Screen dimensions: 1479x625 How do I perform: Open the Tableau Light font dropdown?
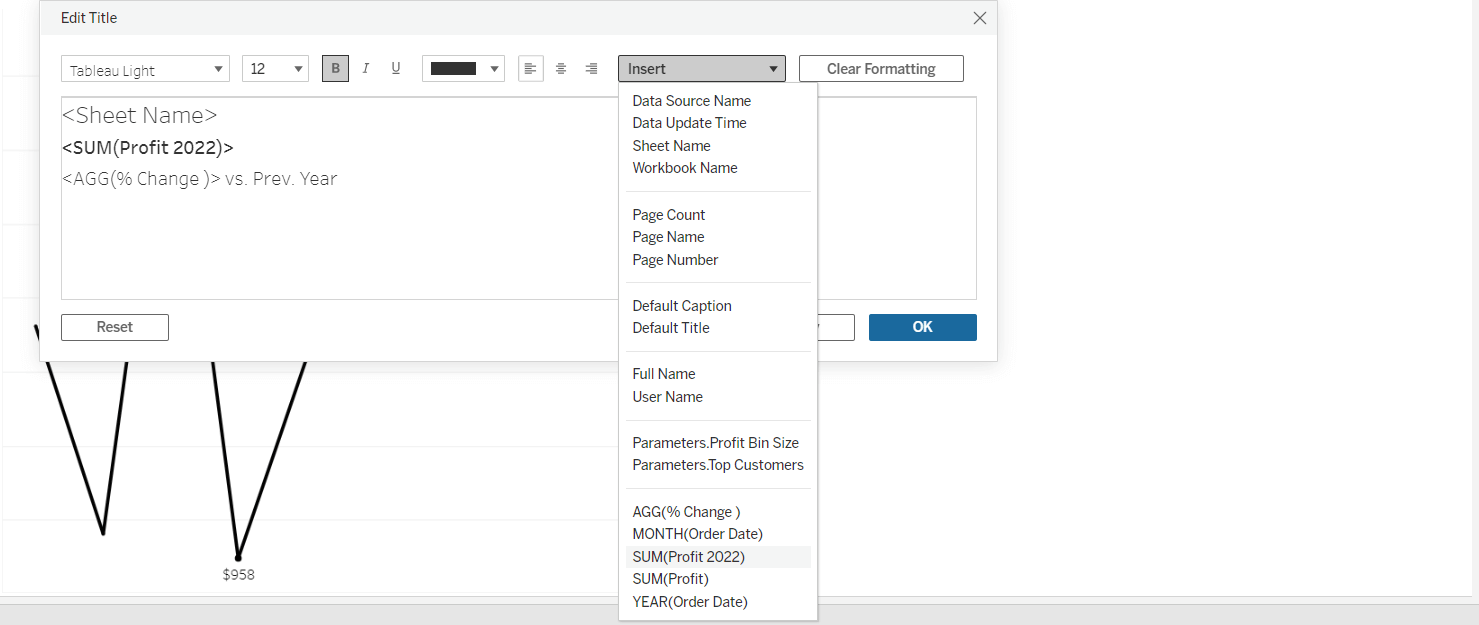tap(146, 69)
